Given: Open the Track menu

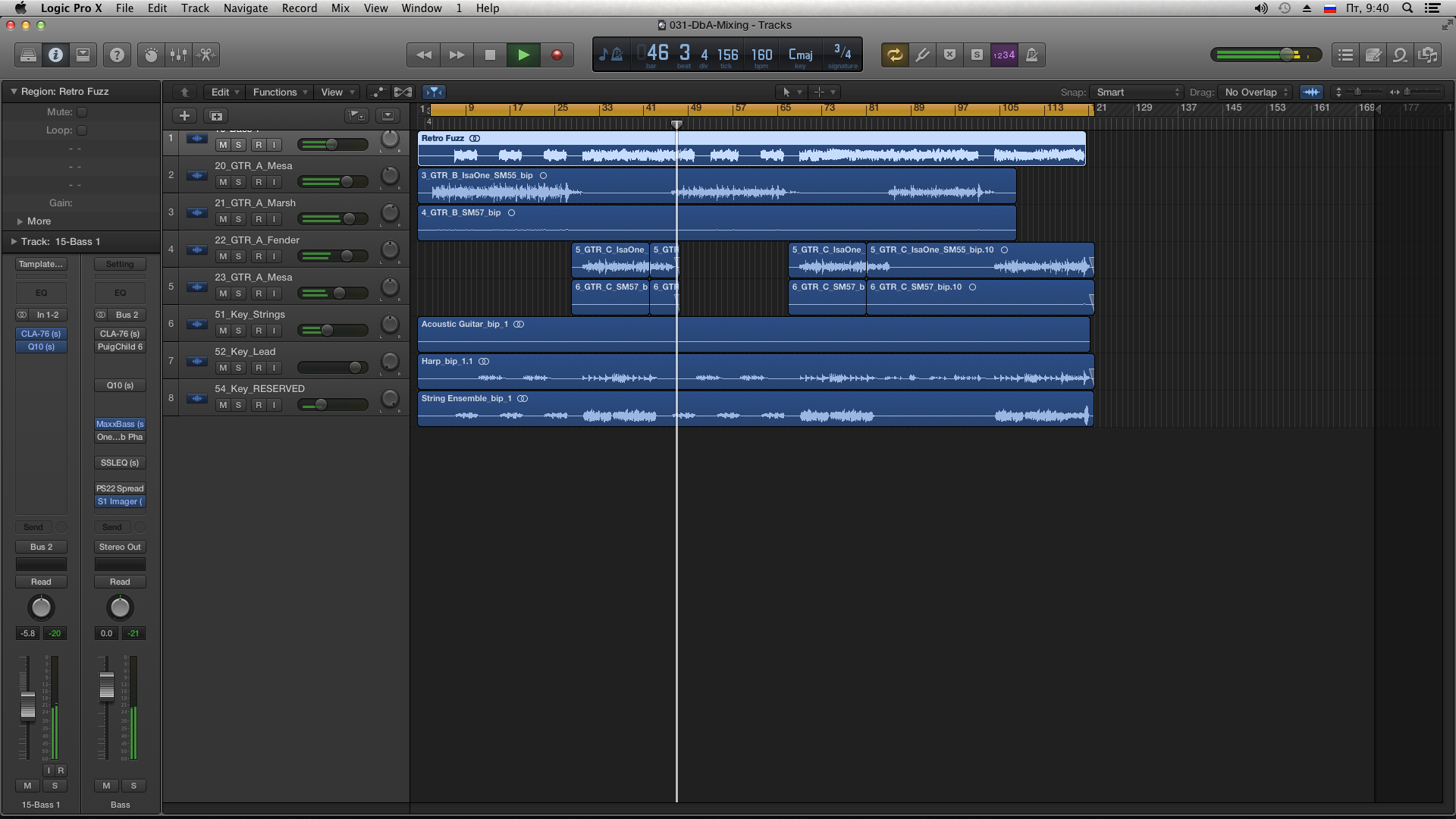Looking at the screenshot, I should 195,8.
